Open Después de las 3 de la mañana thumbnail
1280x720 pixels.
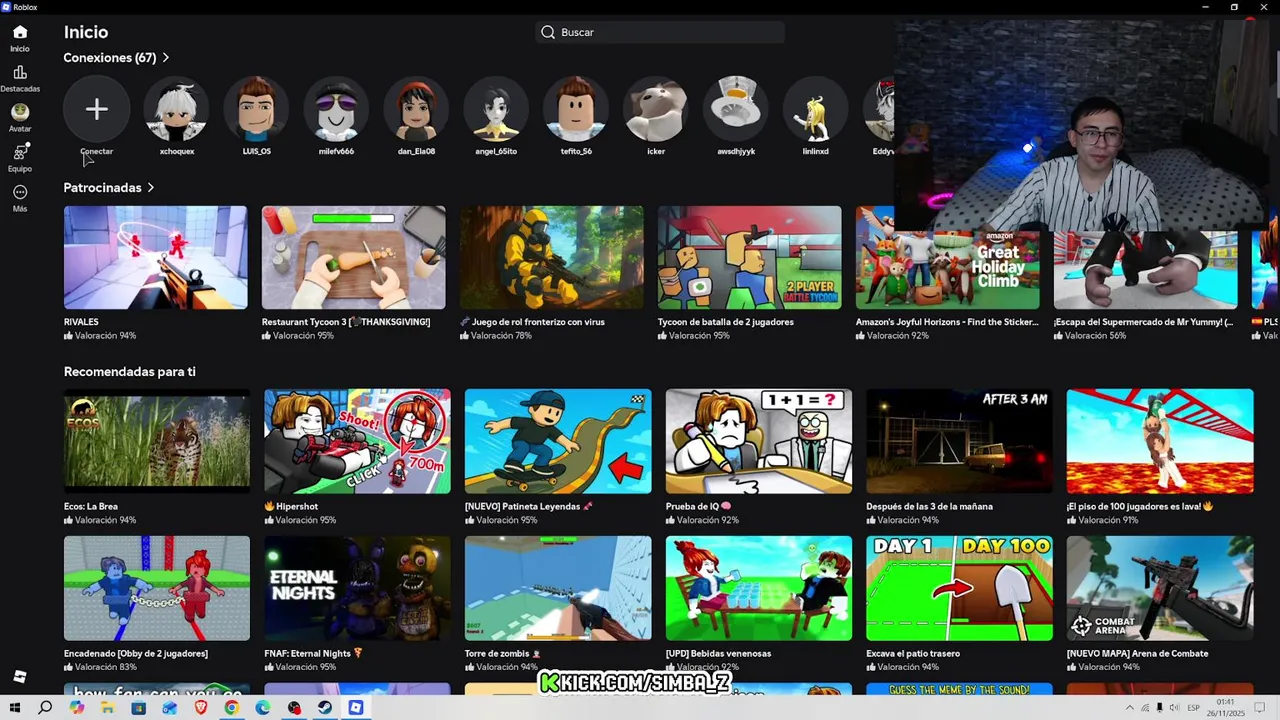959,441
